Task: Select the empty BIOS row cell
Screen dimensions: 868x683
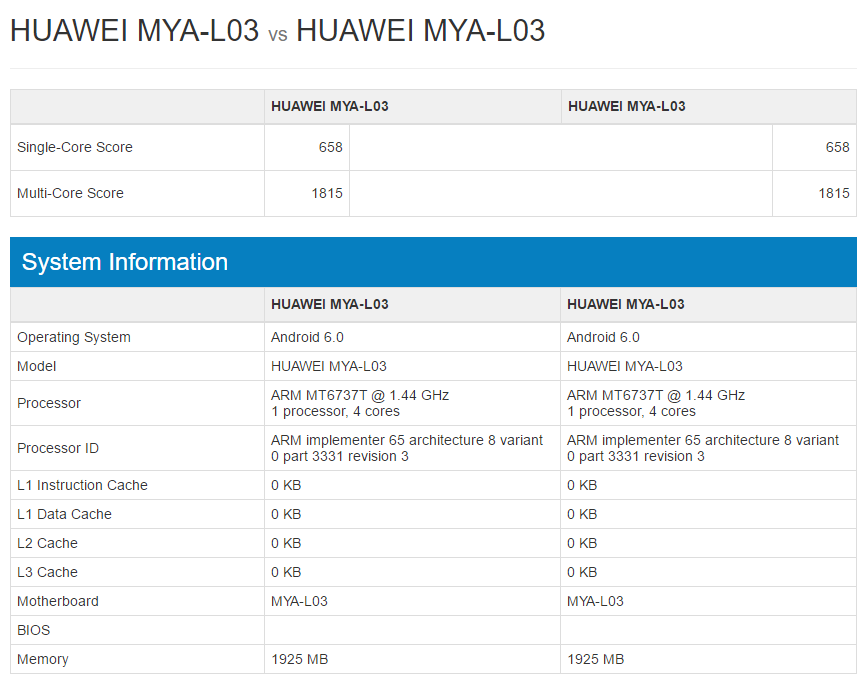Action: (412, 630)
